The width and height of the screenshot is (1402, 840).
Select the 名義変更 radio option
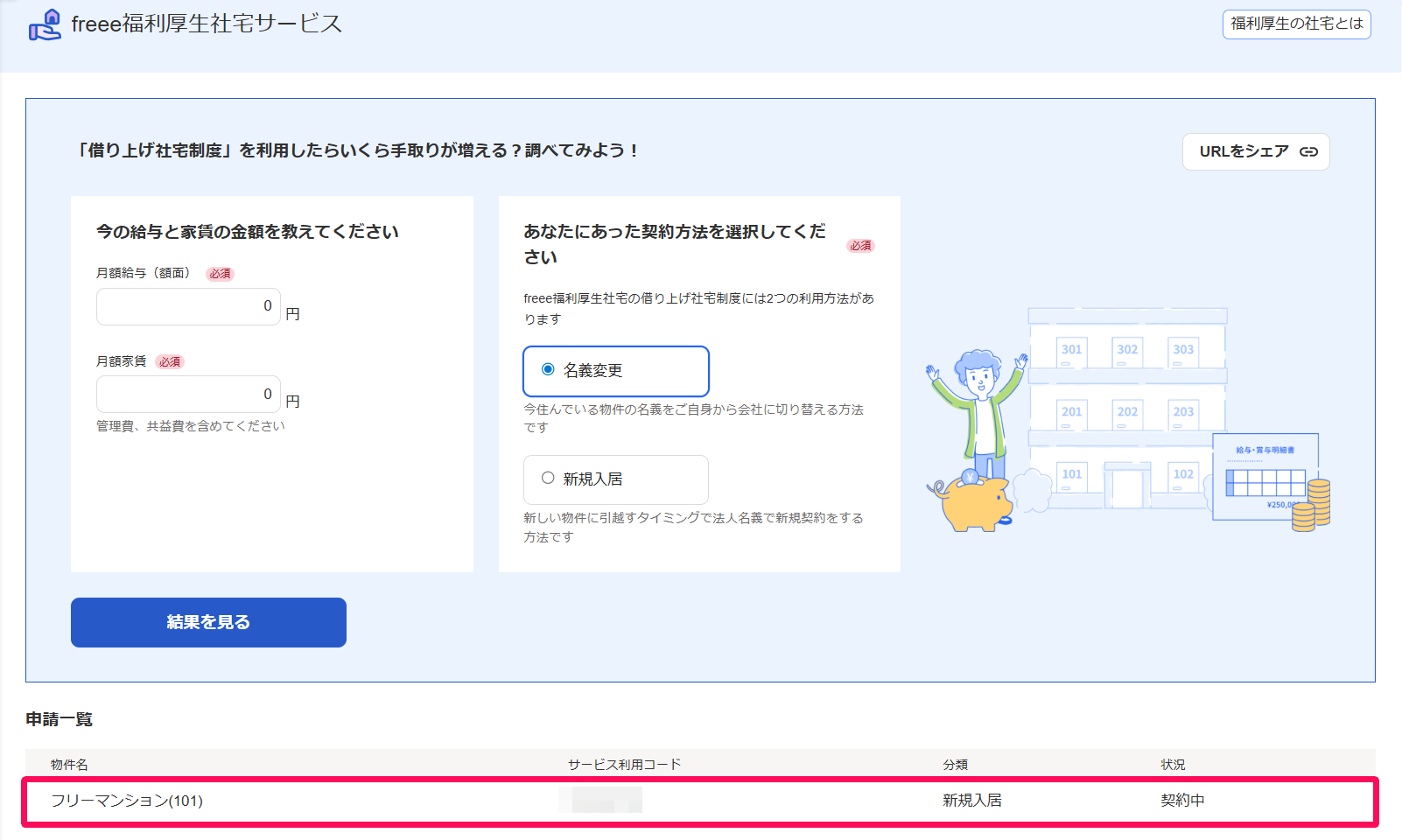pyautogui.click(x=616, y=371)
